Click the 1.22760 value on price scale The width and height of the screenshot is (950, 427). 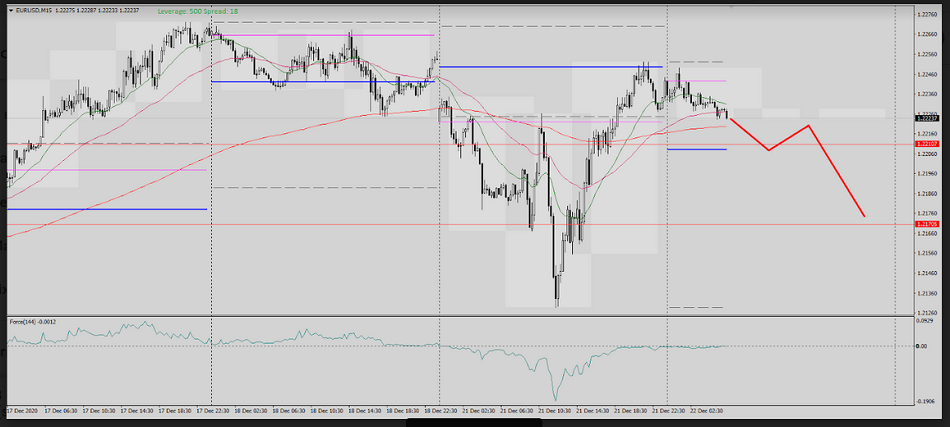(927, 14)
